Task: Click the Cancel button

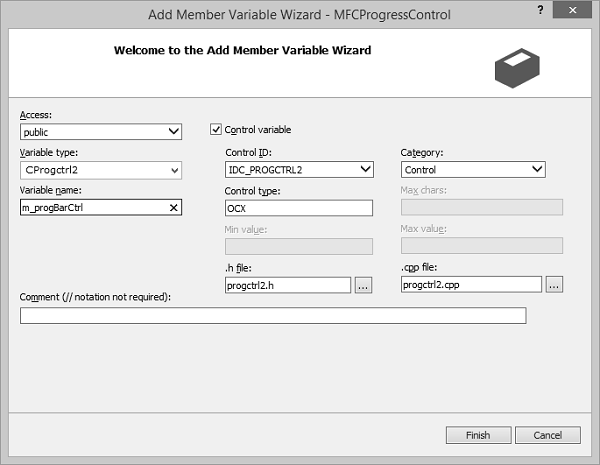Action: 548,435
